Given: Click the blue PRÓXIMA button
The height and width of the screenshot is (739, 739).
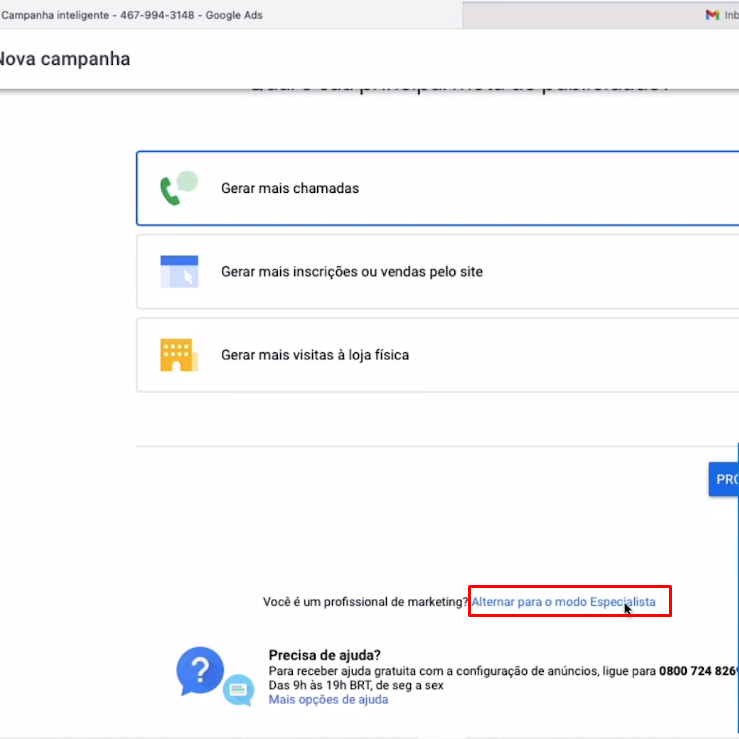Looking at the screenshot, I should pos(724,479).
